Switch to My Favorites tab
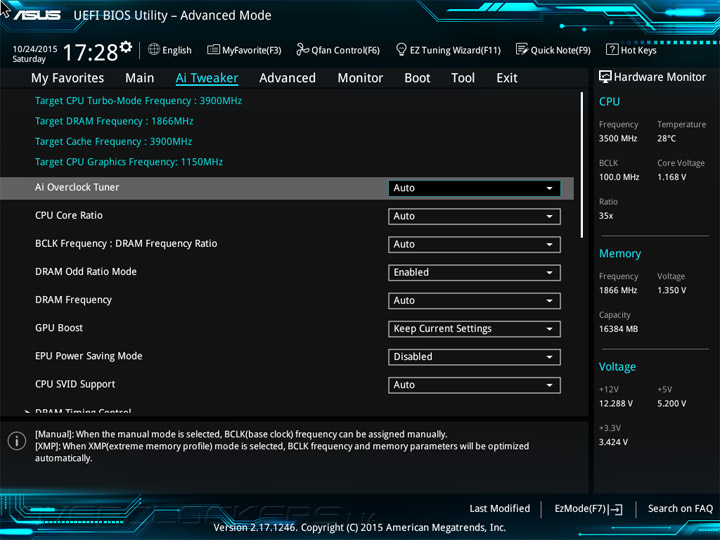720x540 pixels. point(68,78)
